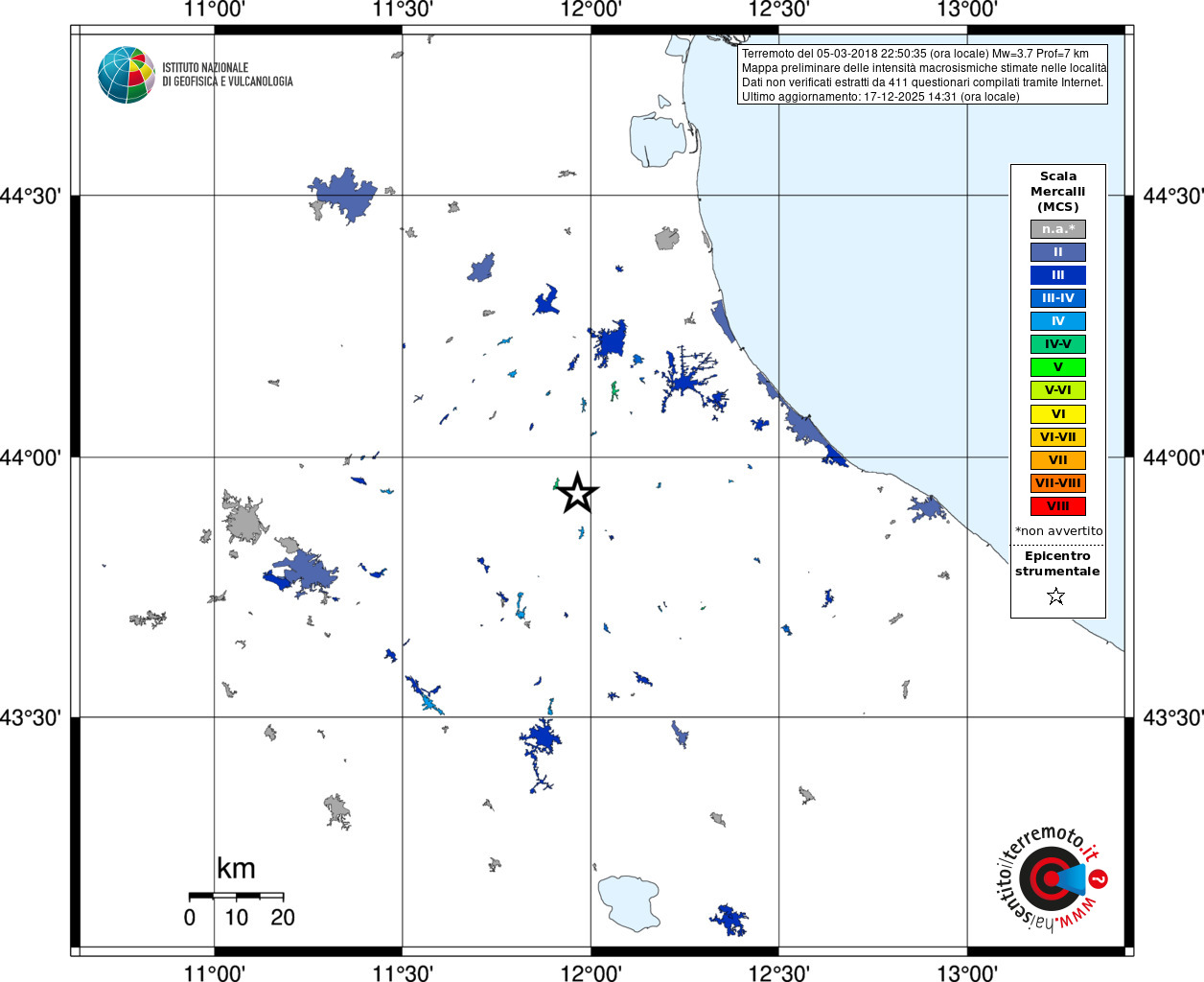Click the 12°00' bottom longitude label
Image resolution: width=1204 pixels, height=982 pixels.
[591, 972]
